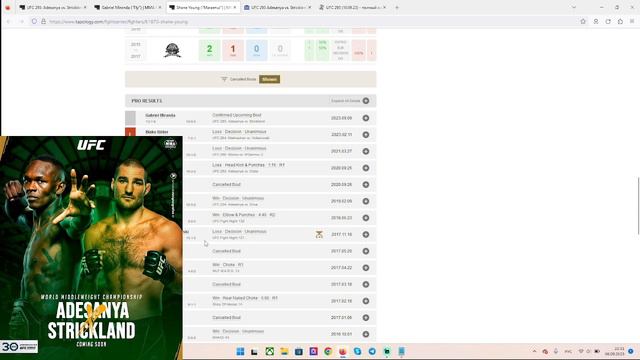Open the Windows Start menu
Screen dimensions: 640x360
tap(240, 351)
